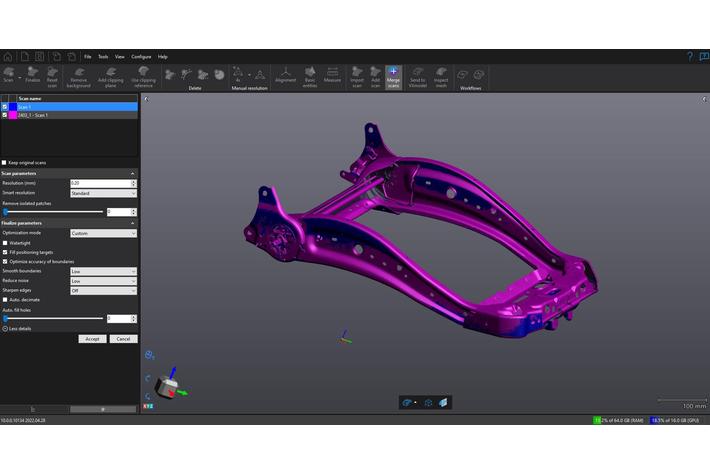Image resolution: width=710 pixels, height=474 pixels.
Task: Click the Basic entities icon
Action: [309, 76]
